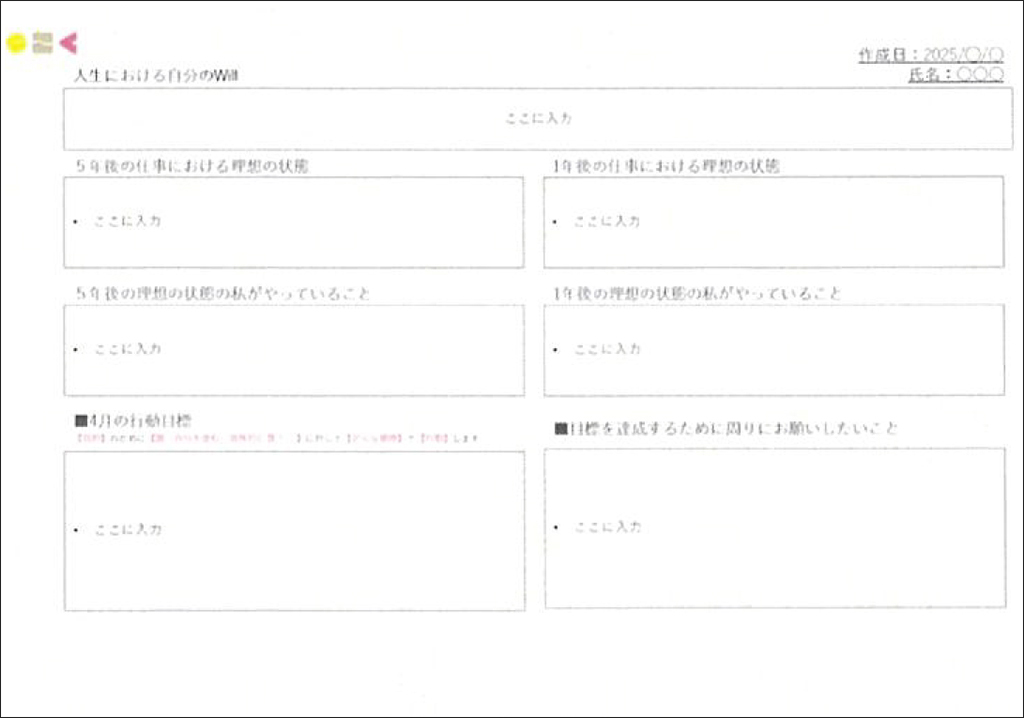Click the 5年後の仕事における理想の状態 heading

[x=192, y=166]
